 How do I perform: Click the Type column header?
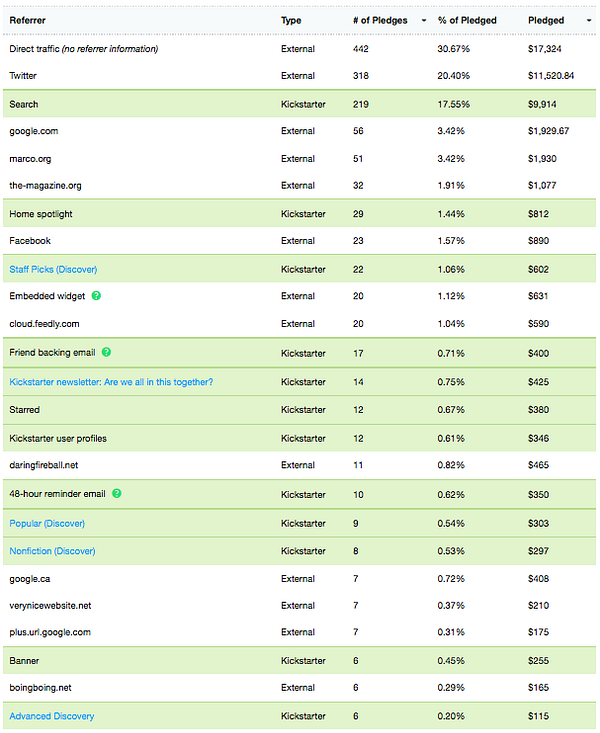[x=291, y=21]
